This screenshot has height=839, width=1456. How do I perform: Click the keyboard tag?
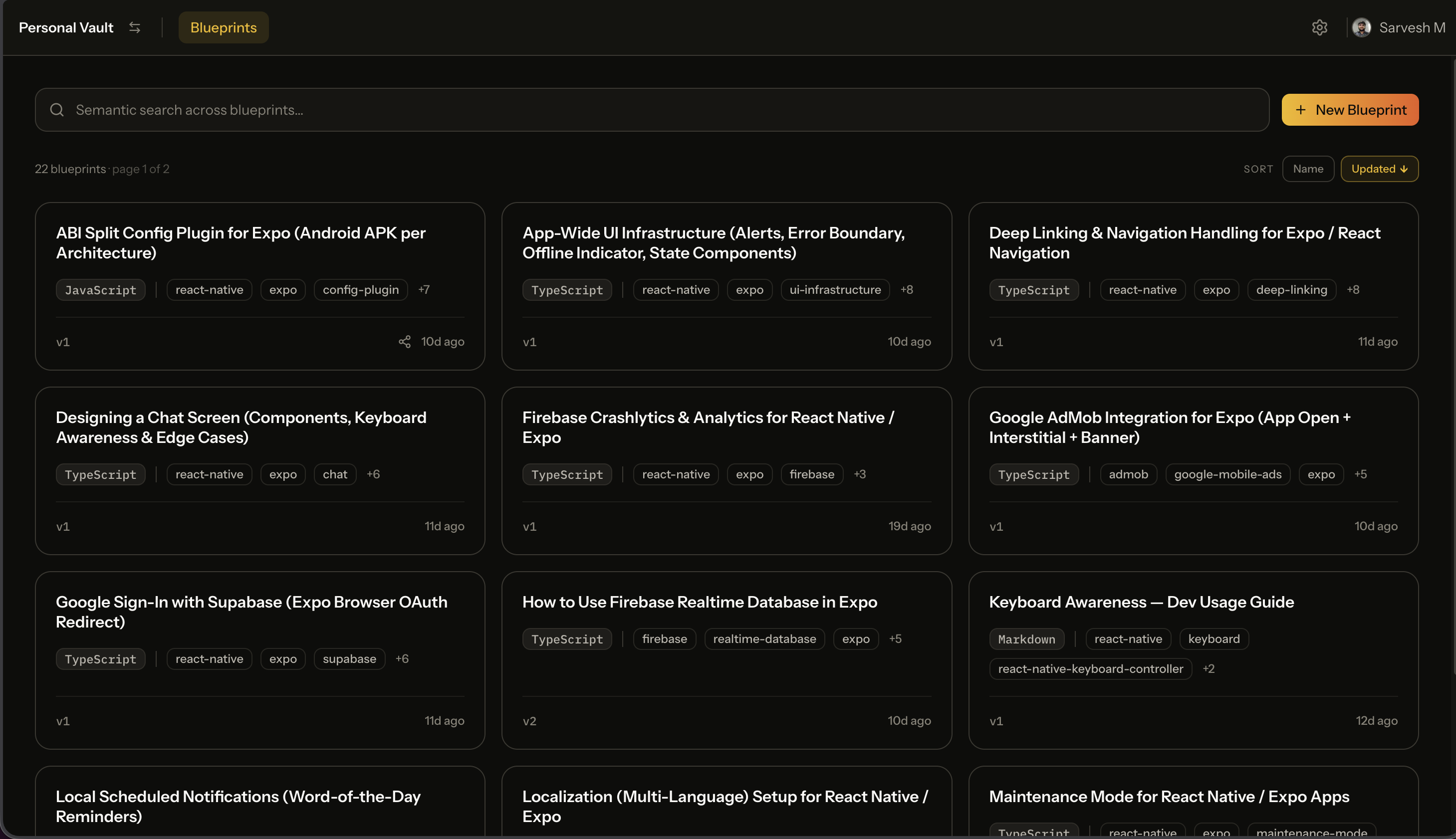[x=1214, y=639]
